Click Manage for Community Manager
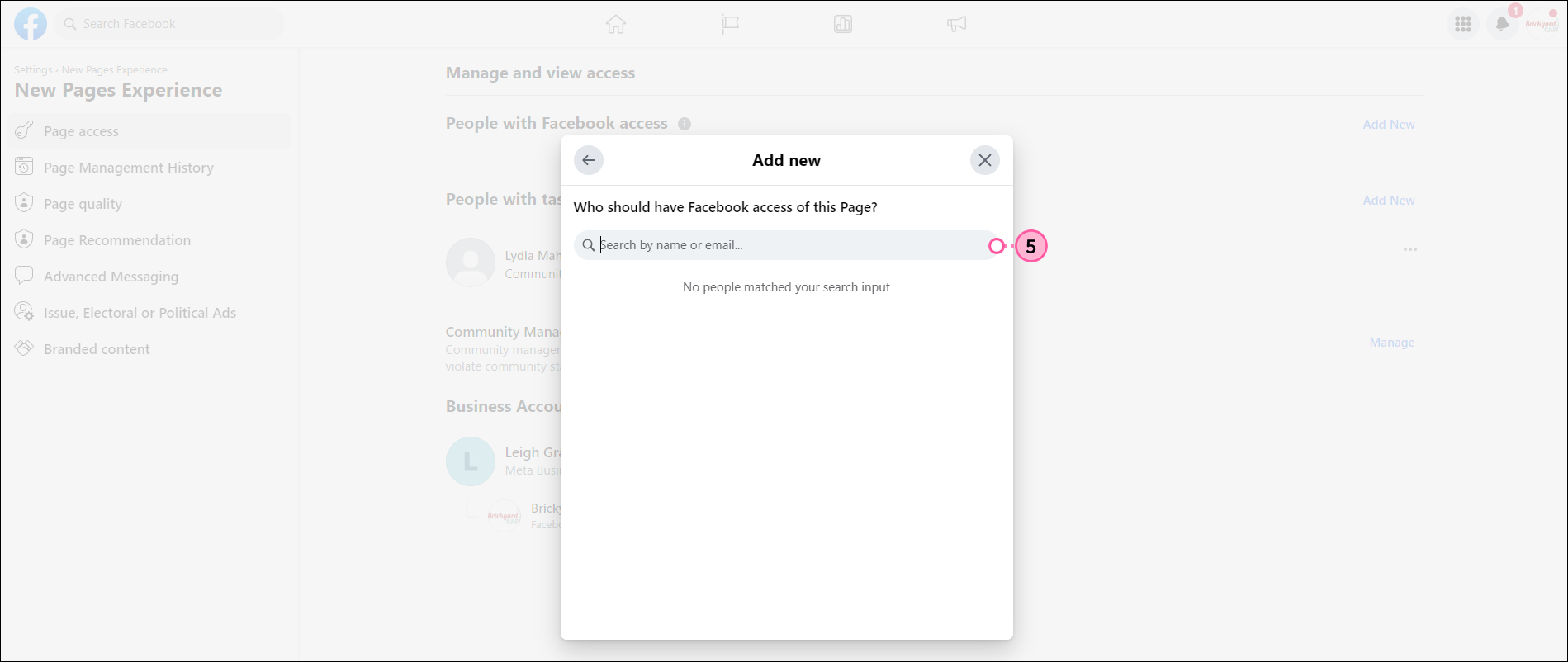 [1392, 343]
